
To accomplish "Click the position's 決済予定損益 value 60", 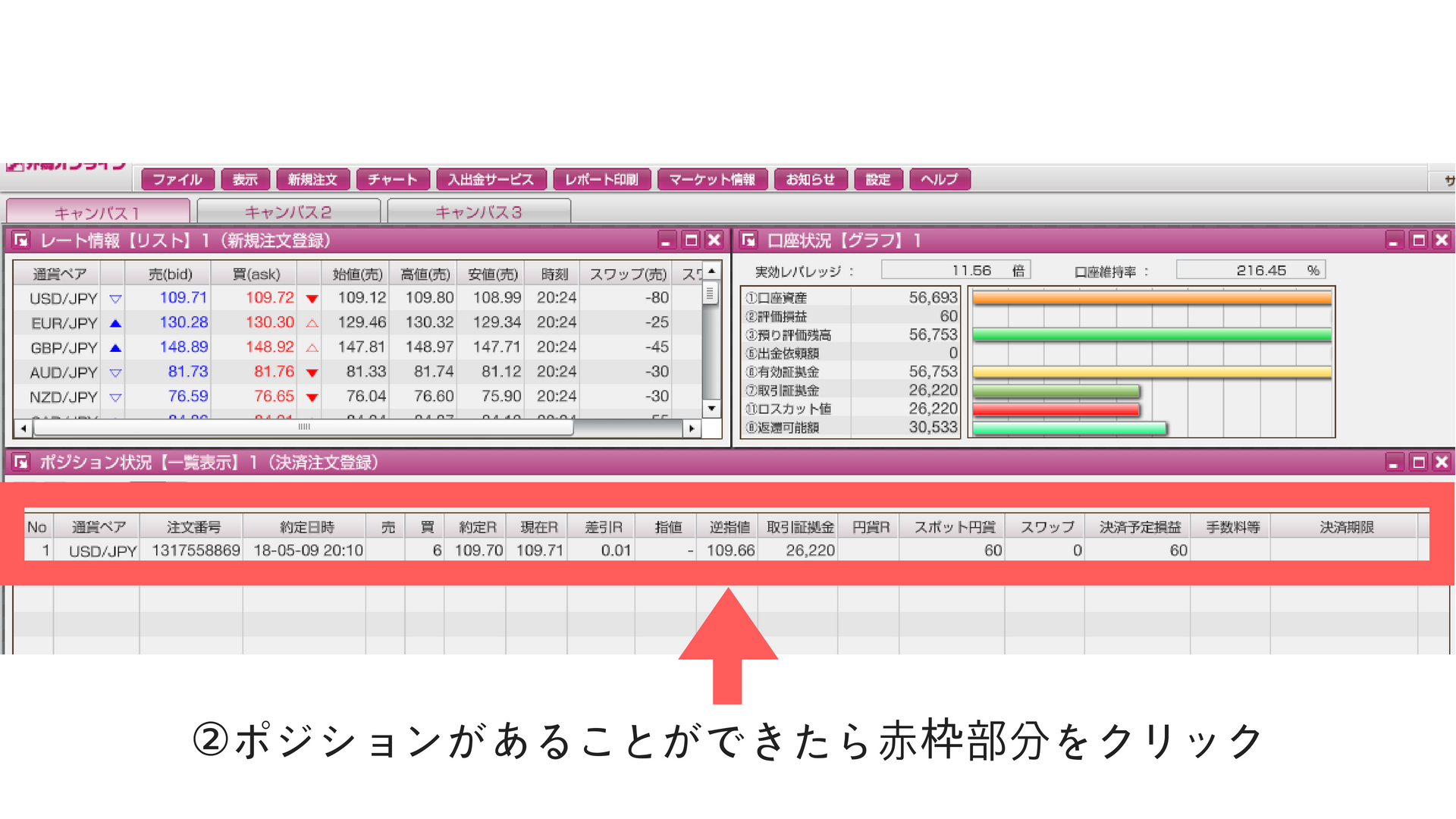I will 1178,551.
